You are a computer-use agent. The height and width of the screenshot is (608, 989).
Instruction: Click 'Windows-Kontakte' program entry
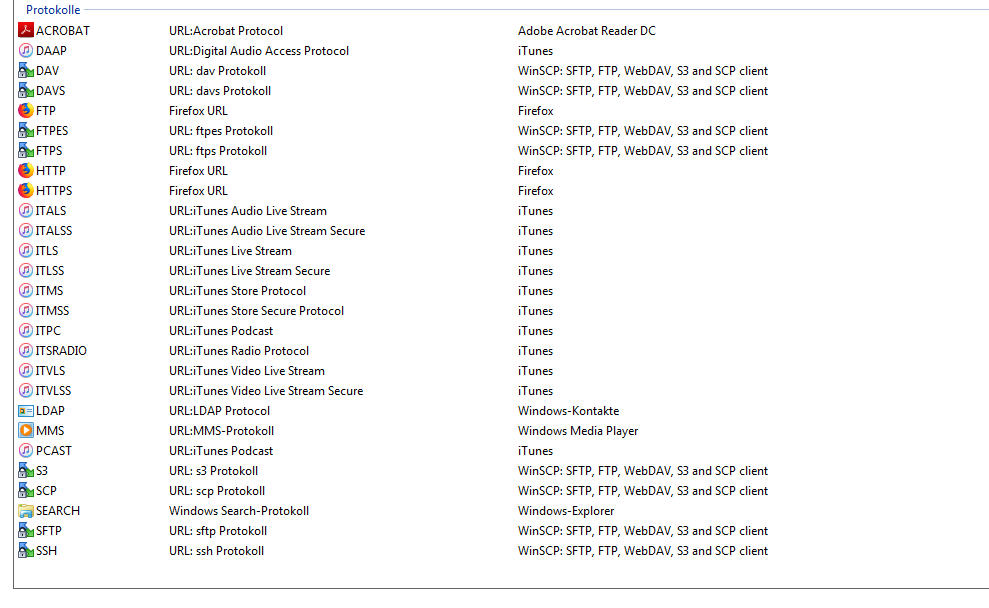click(568, 411)
